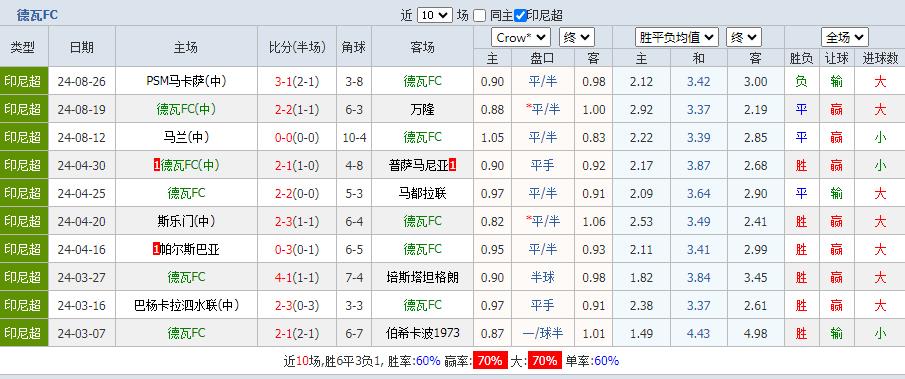Click 培斯塔坦格朗 away team
This screenshot has height=379, width=905.
[422, 277]
